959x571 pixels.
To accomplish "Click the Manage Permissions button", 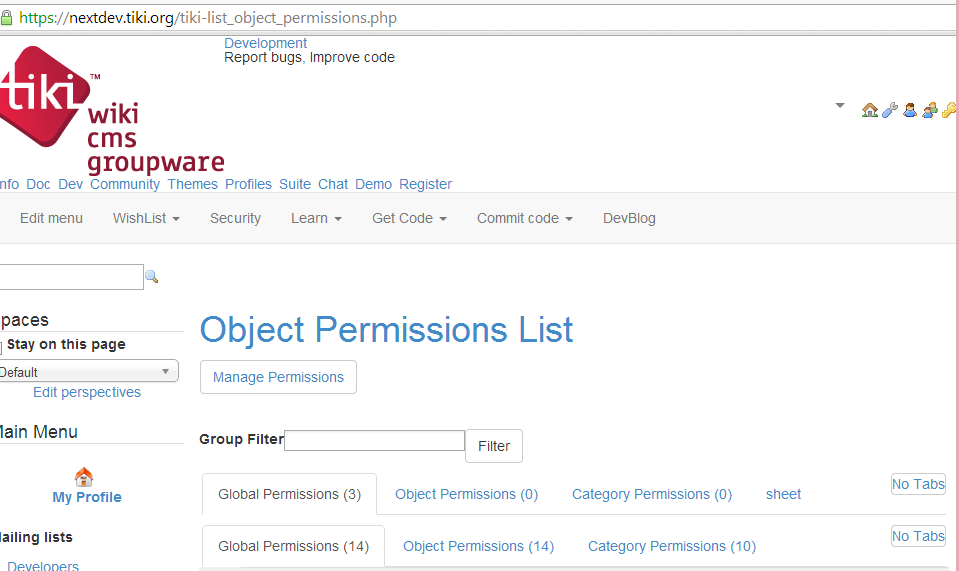I will coord(278,377).
